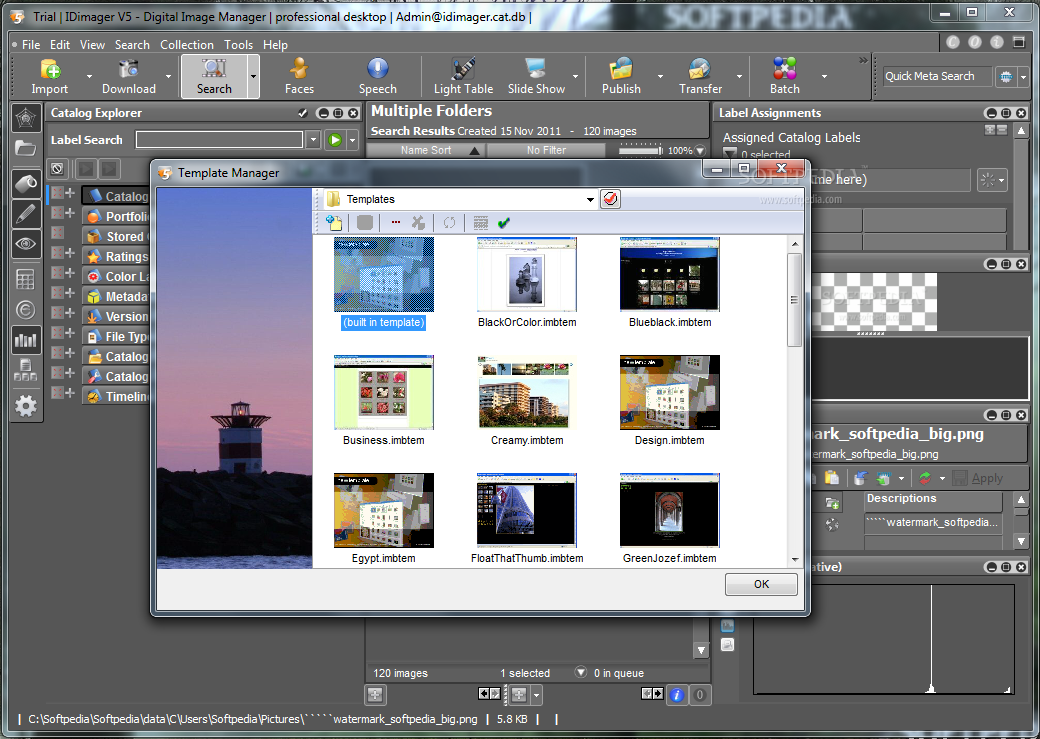
Task: Select the BlackOrColor.imbtem template thumbnail
Action: tap(527, 274)
